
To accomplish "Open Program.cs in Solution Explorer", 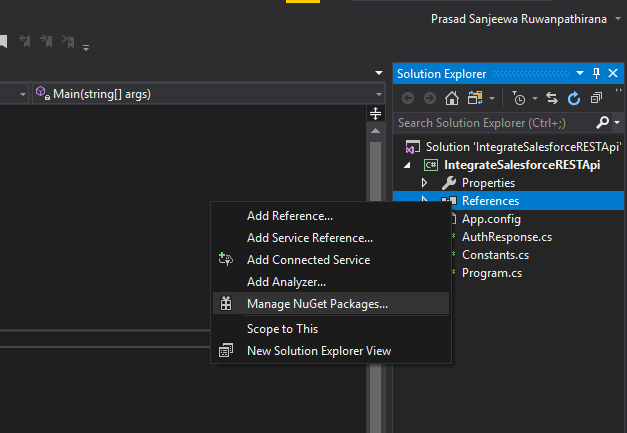I will tap(491, 273).
